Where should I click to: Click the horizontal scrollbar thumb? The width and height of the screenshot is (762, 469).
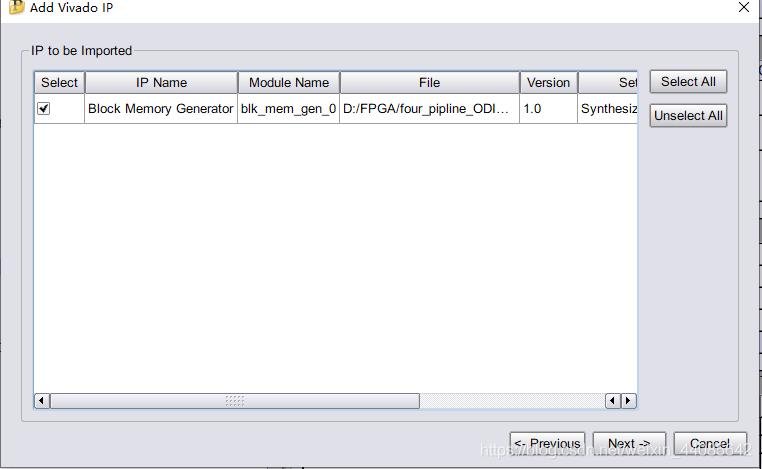pos(235,401)
